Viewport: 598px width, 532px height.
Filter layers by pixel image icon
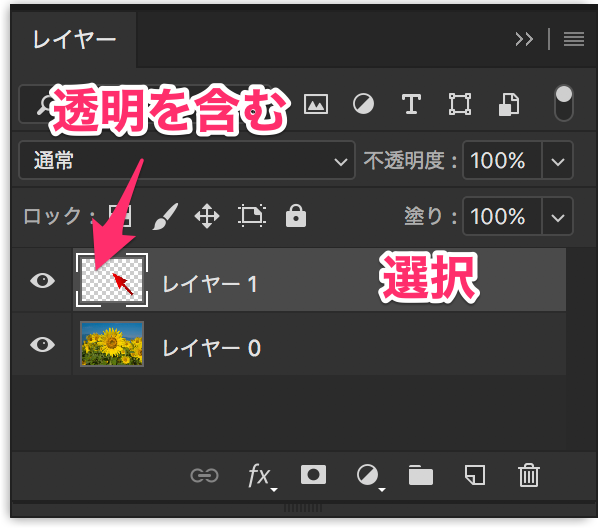click(x=316, y=104)
